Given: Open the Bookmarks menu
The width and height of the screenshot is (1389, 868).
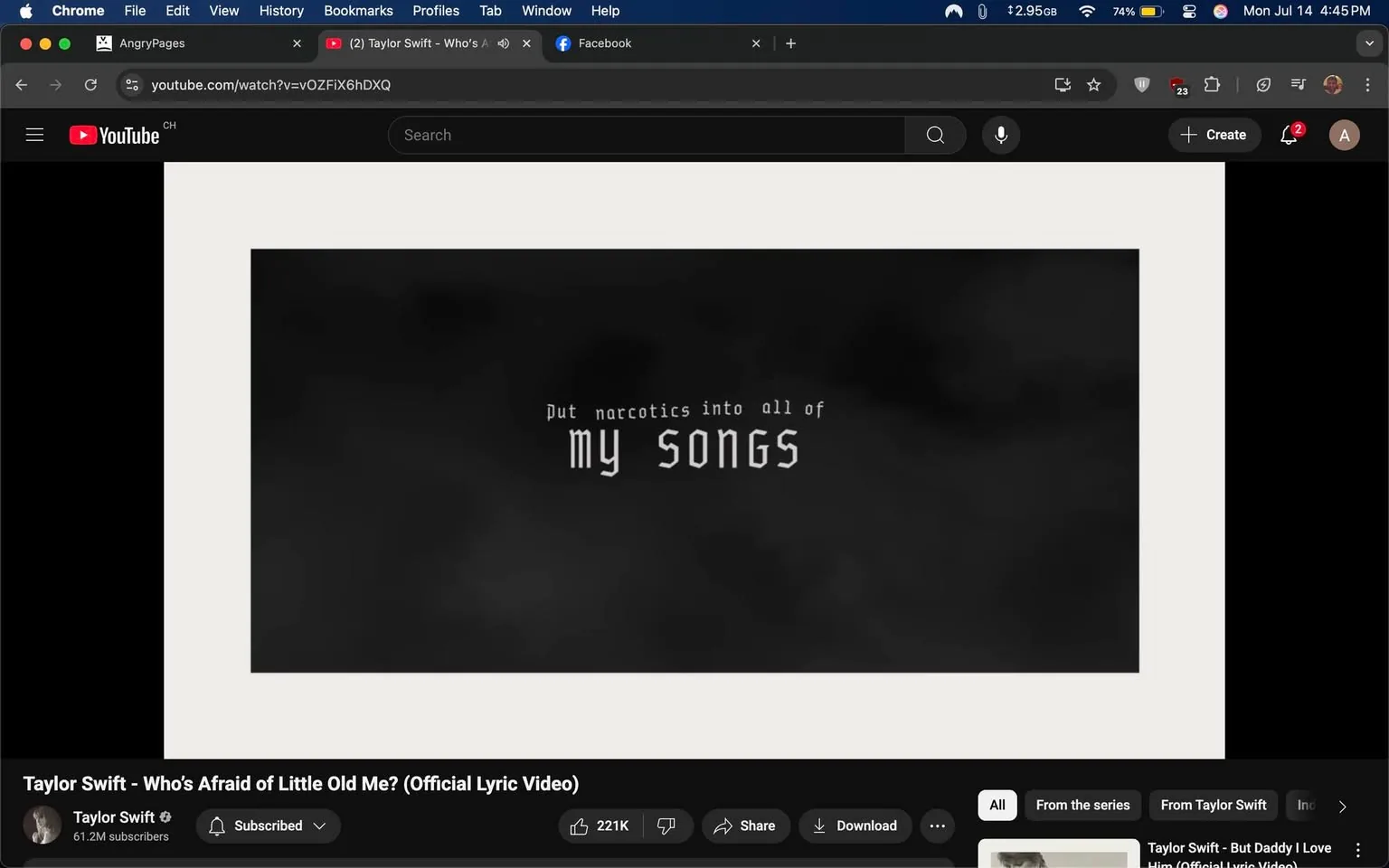Looking at the screenshot, I should tap(358, 11).
